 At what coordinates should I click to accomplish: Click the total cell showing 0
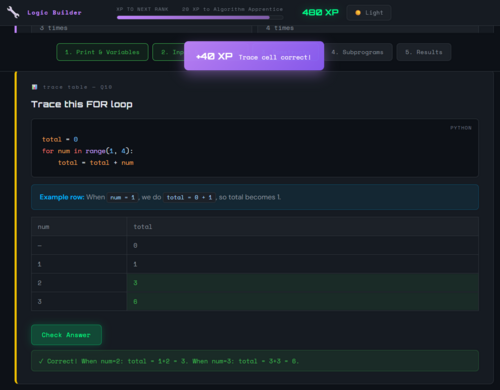coord(303,246)
